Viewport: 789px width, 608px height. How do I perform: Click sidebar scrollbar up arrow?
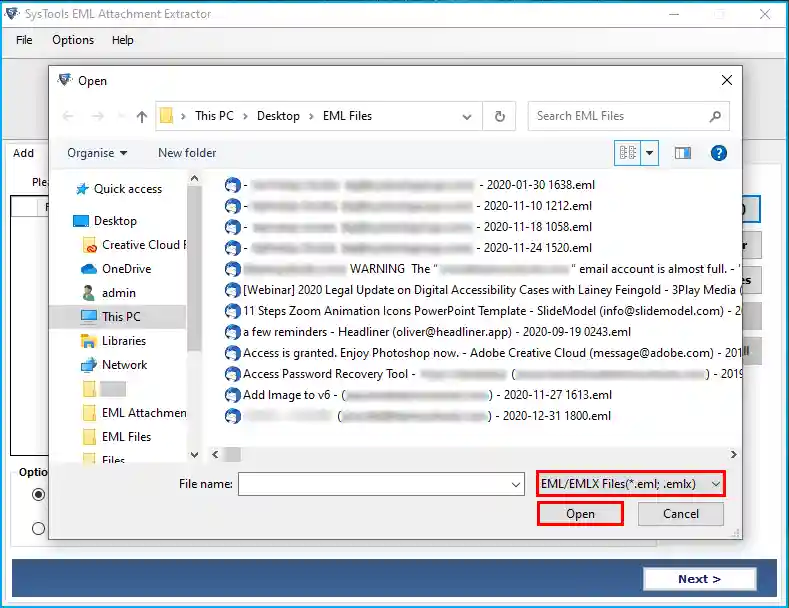[194, 178]
